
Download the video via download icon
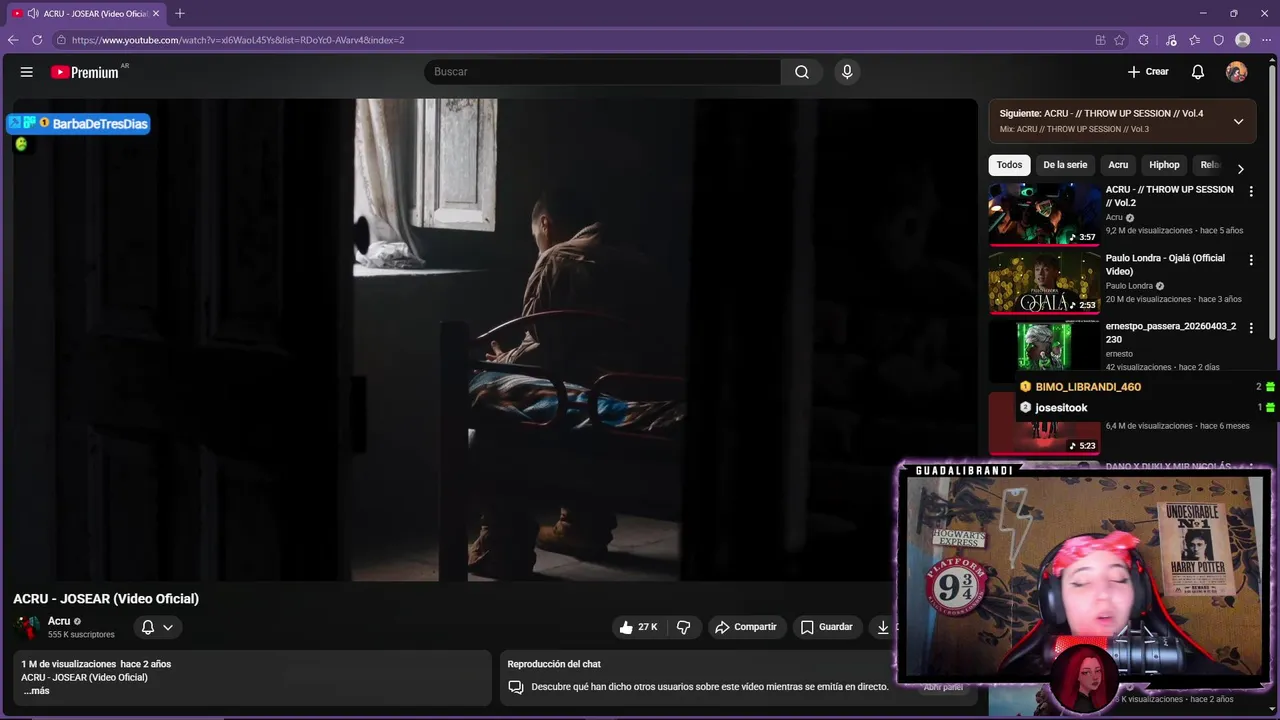883,627
